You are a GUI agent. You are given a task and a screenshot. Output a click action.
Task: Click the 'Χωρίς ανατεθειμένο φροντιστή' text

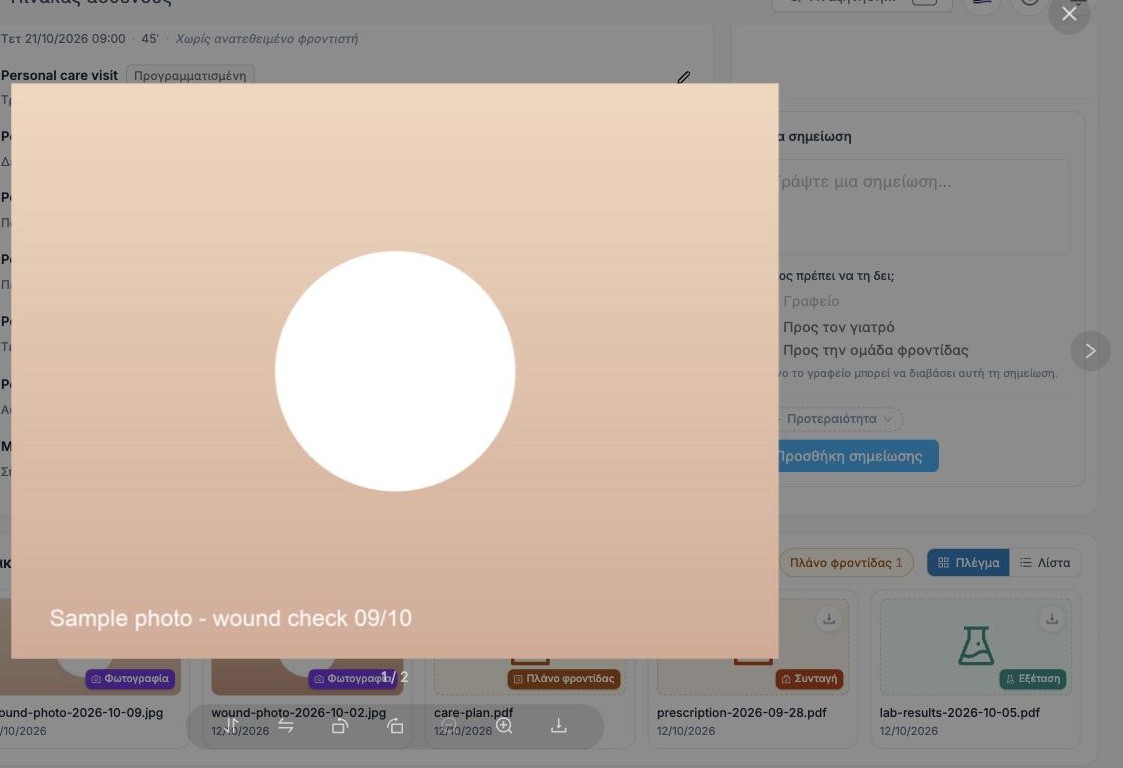point(266,39)
